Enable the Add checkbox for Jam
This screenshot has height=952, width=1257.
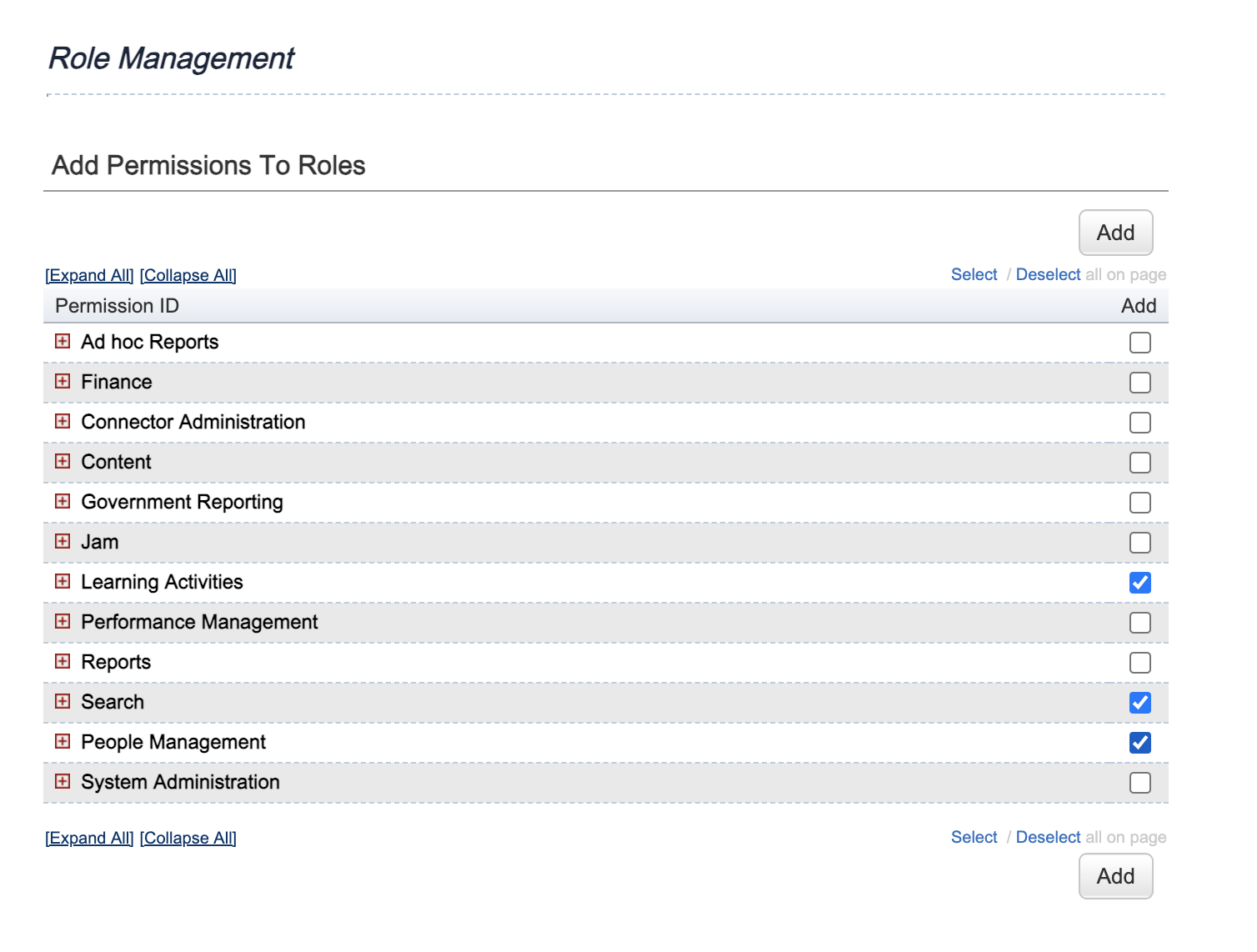pos(1140,542)
